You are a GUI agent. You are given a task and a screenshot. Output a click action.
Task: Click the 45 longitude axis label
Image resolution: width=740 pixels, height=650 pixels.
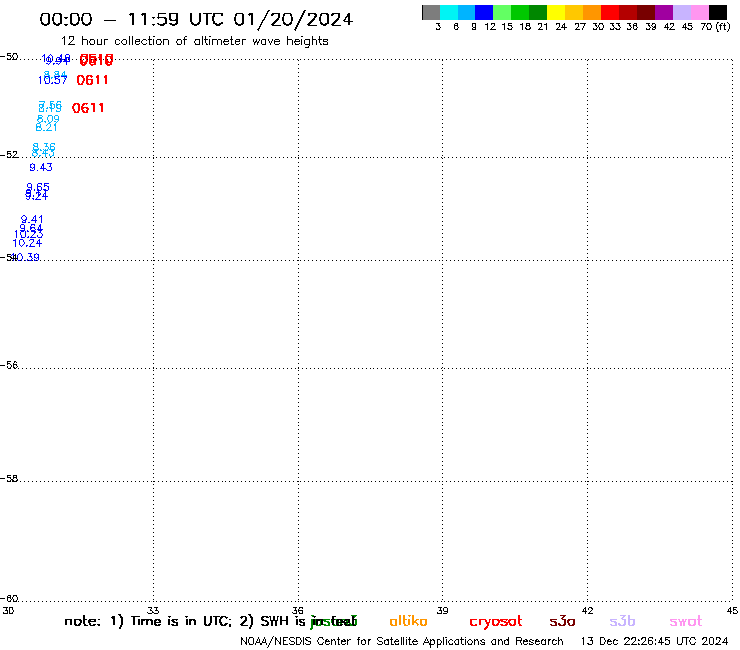coord(732,611)
